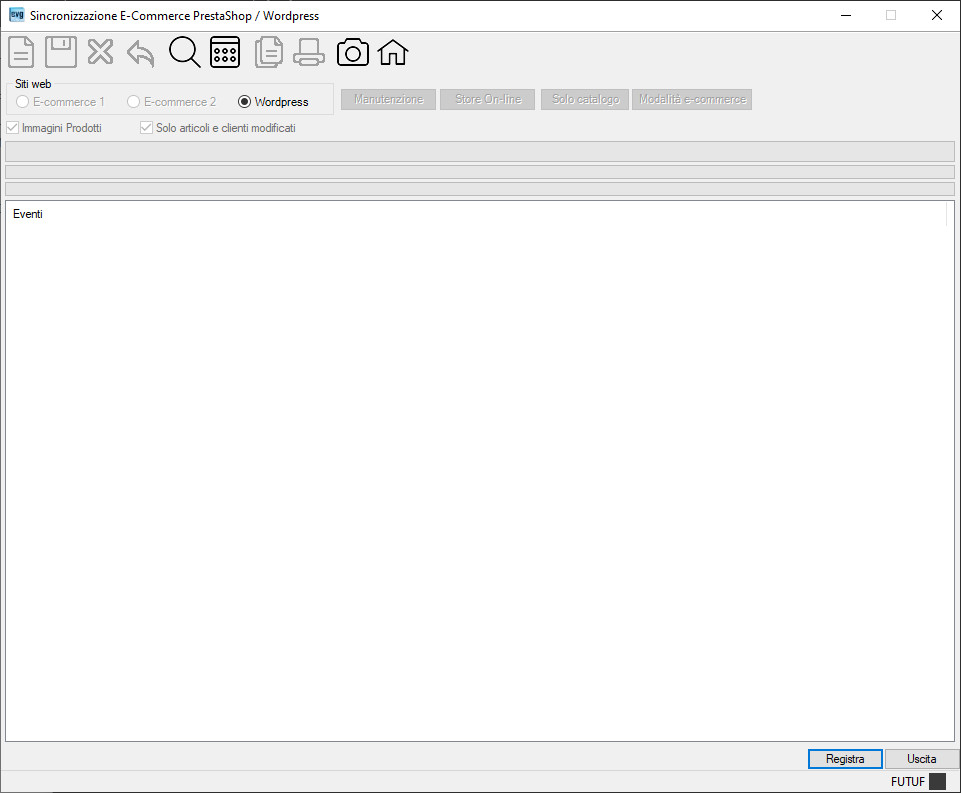Click the X delete toolbar icon
961x793 pixels.
(101, 52)
